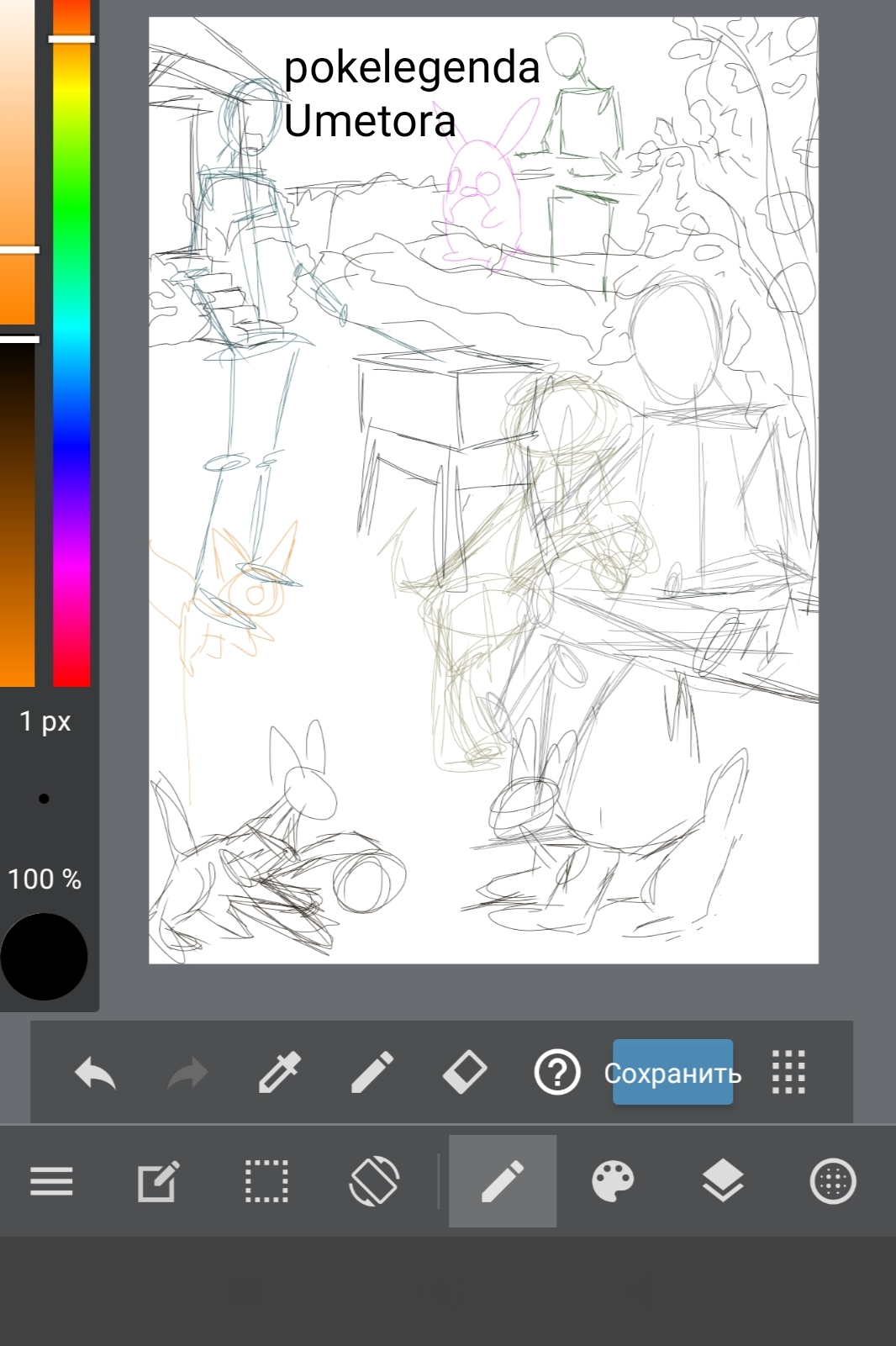Adjust the orange saturation slider bar

tap(17, 161)
